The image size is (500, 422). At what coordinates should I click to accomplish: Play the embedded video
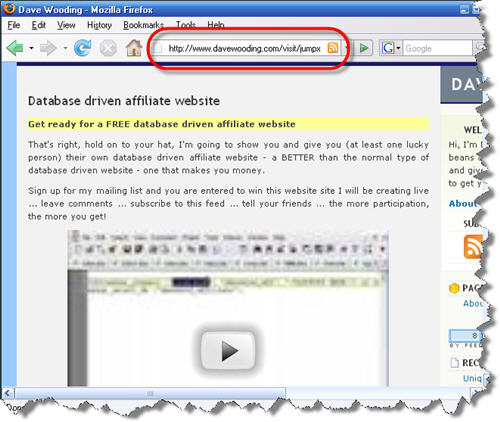(229, 350)
